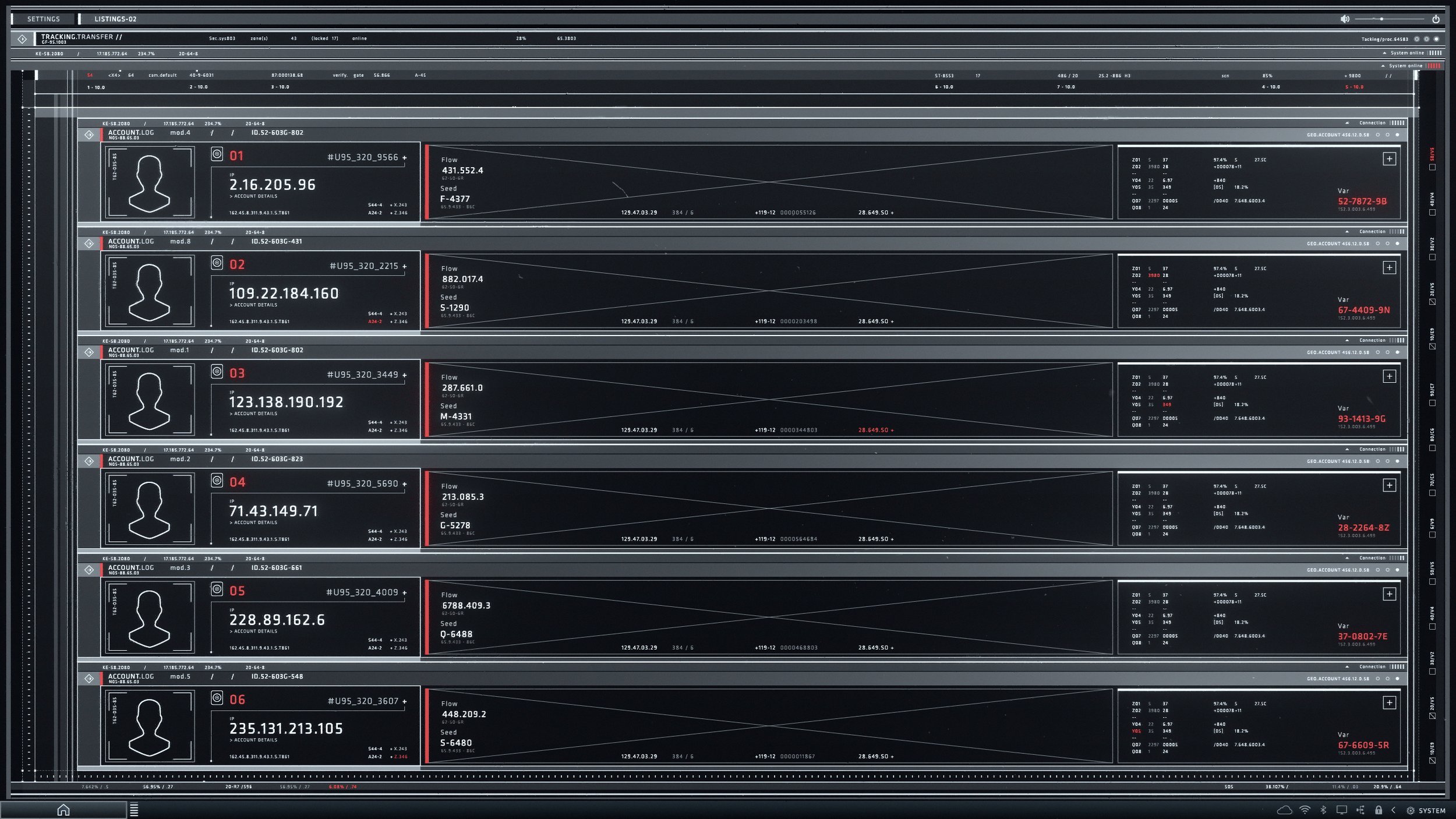Image resolution: width=1456 pixels, height=819 pixels.
Task: Click the diamond icon next to TRACKING.TRANSFER
Action: point(22,39)
